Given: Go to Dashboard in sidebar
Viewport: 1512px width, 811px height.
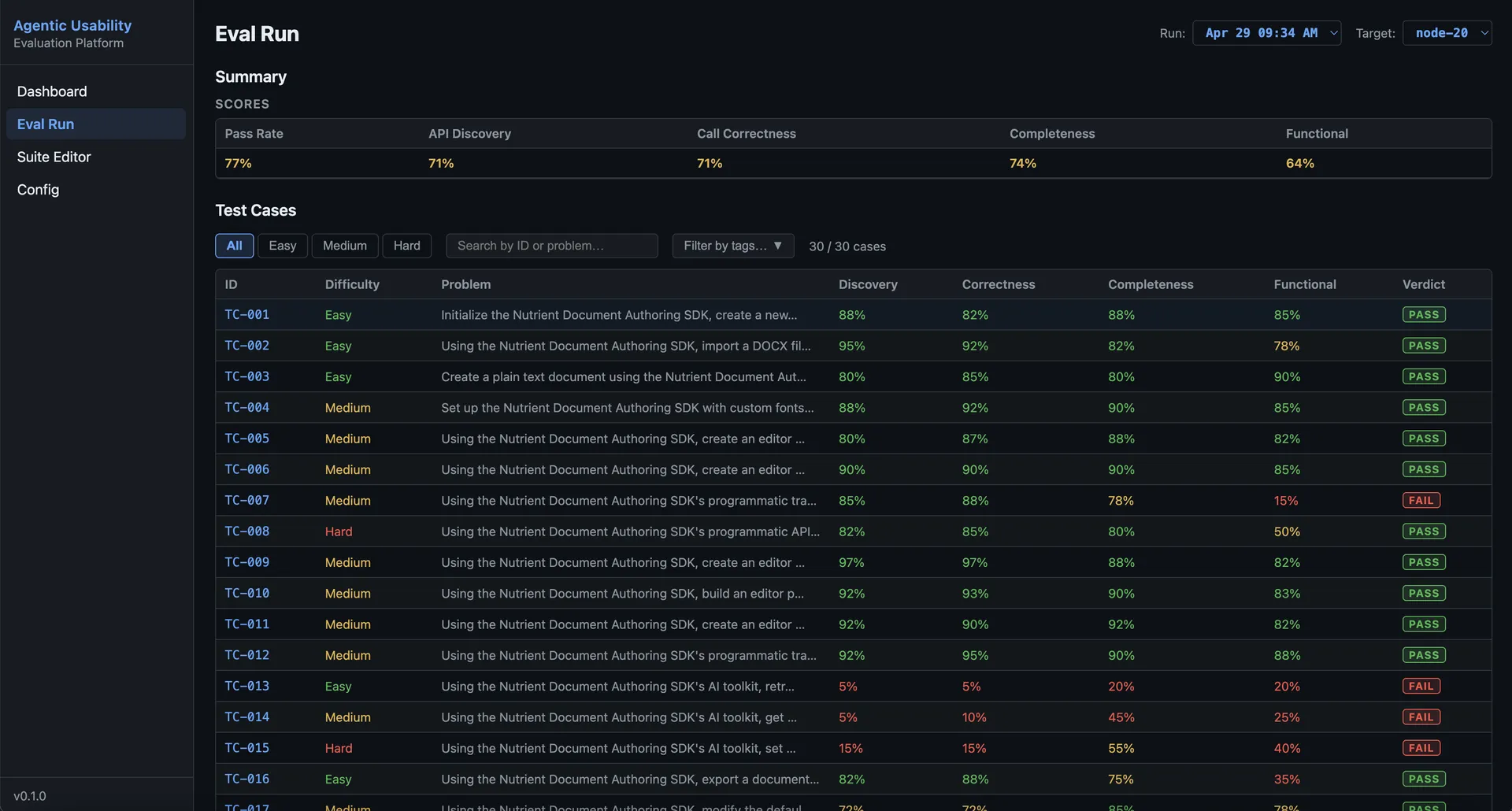Looking at the screenshot, I should tap(96, 91).
